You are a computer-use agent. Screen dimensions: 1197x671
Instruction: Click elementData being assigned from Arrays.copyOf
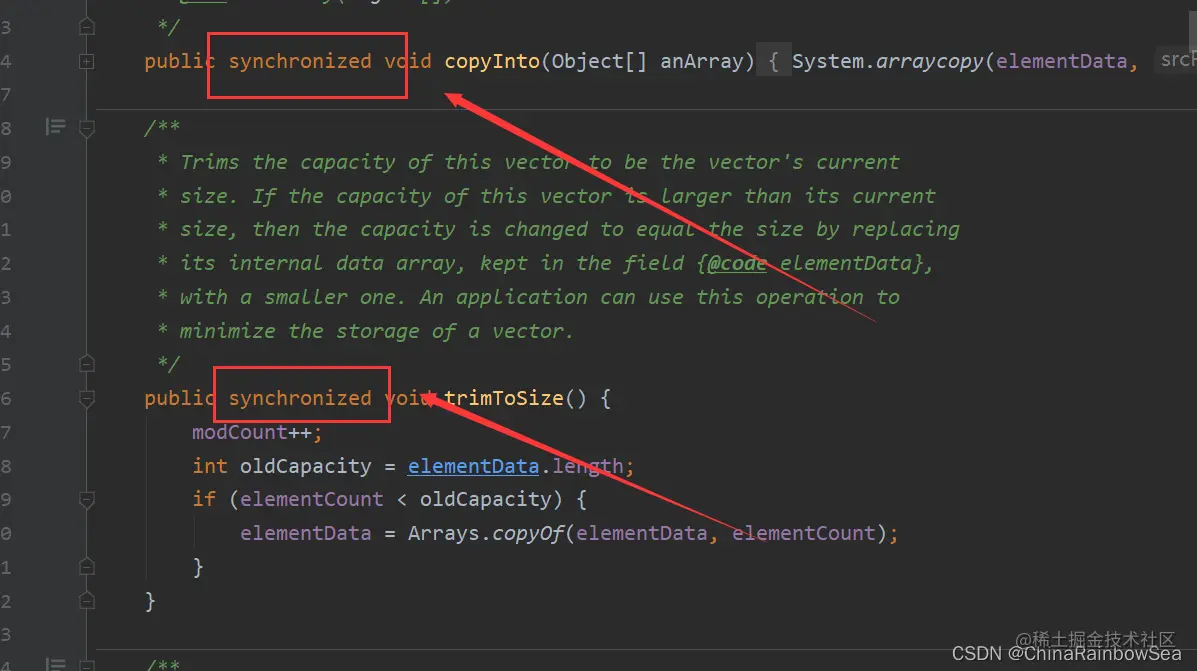305,533
